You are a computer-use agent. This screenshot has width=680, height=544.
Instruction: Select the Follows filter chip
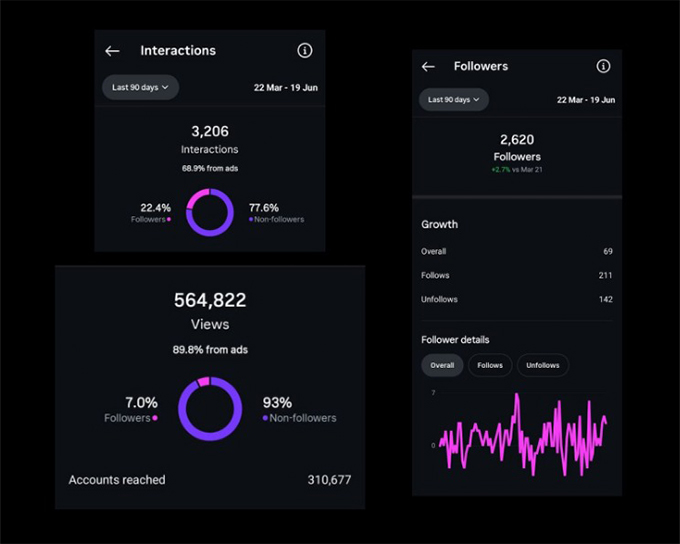tap(490, 365)
